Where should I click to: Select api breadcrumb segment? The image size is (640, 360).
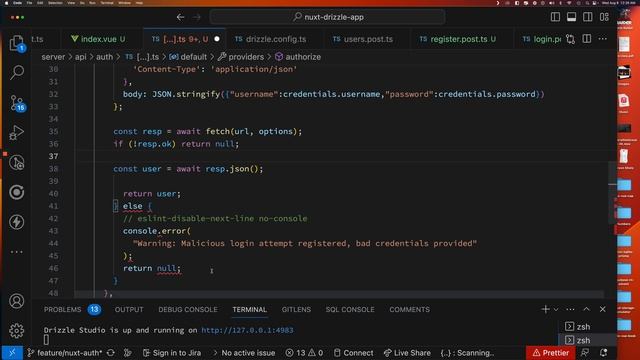click(x=80, y=57)
